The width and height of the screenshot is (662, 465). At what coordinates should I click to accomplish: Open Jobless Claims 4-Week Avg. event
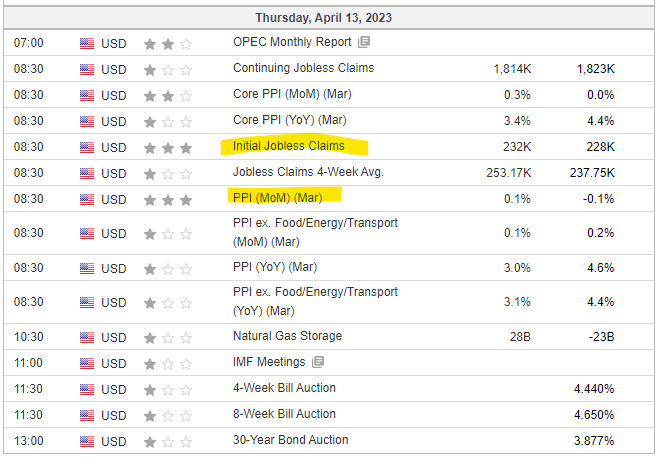(308, 172)
